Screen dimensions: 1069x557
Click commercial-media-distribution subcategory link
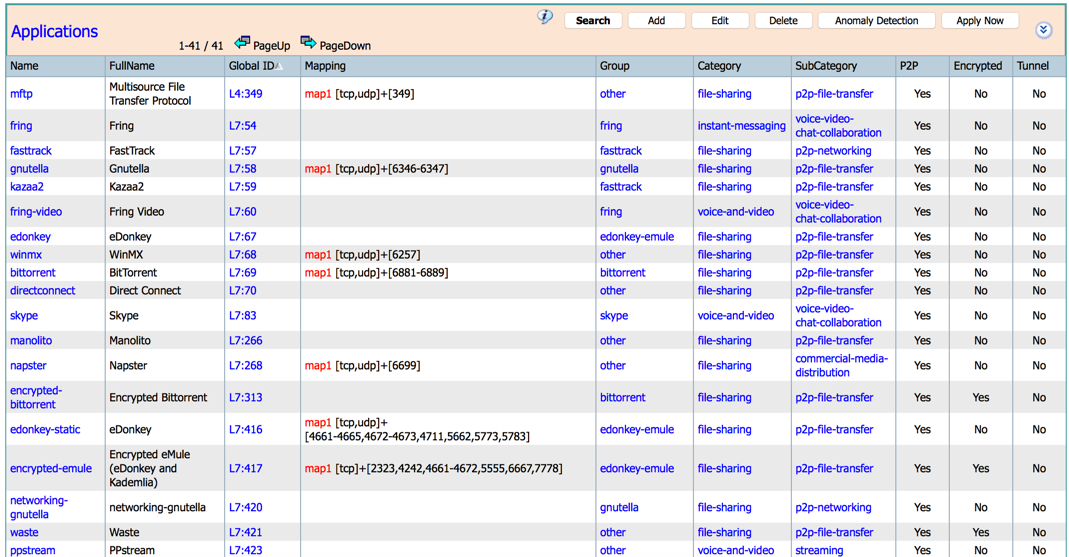[841, 366]
